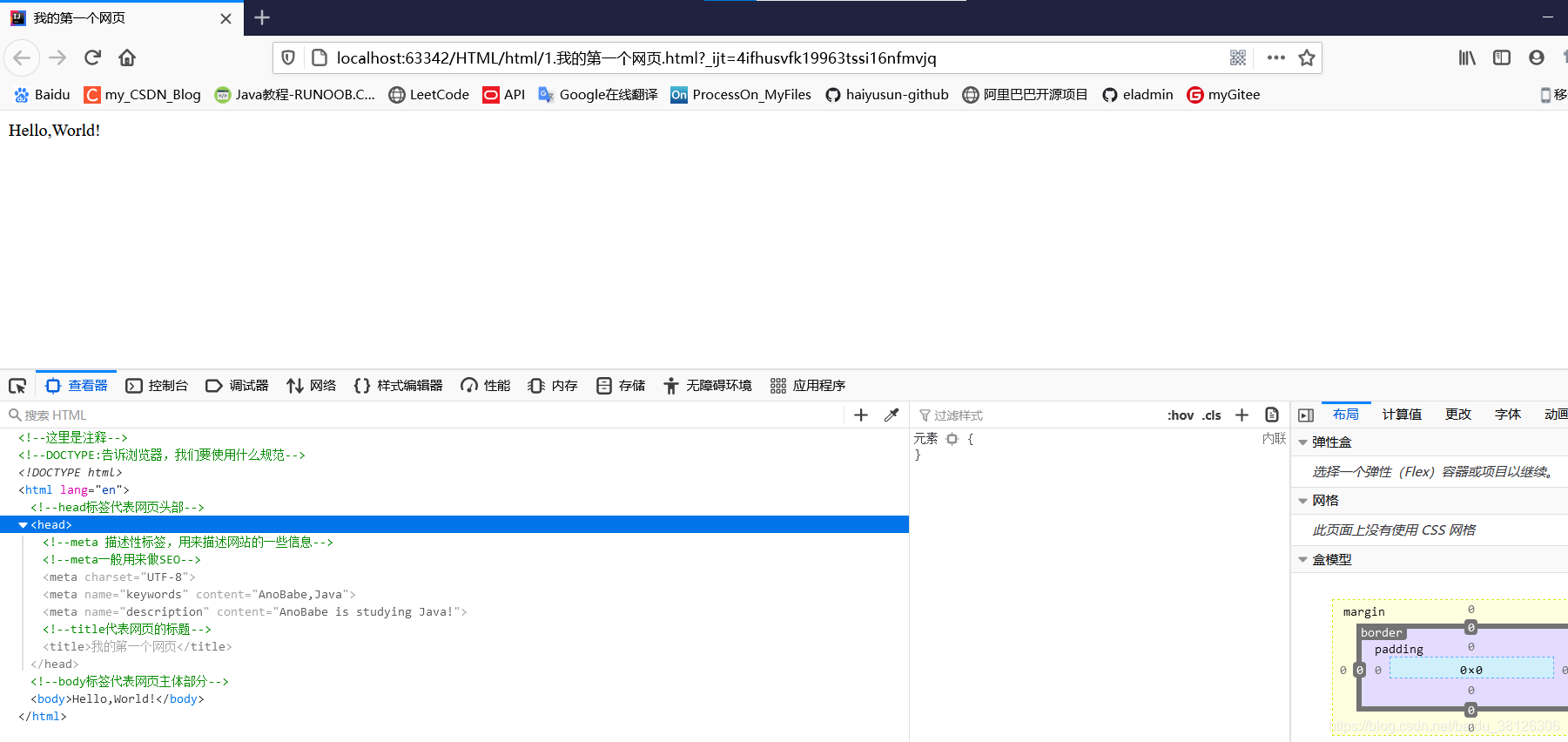Open the 内存 memory tab
This screenshot has height=742, width=1568.
tap(553, 386)
